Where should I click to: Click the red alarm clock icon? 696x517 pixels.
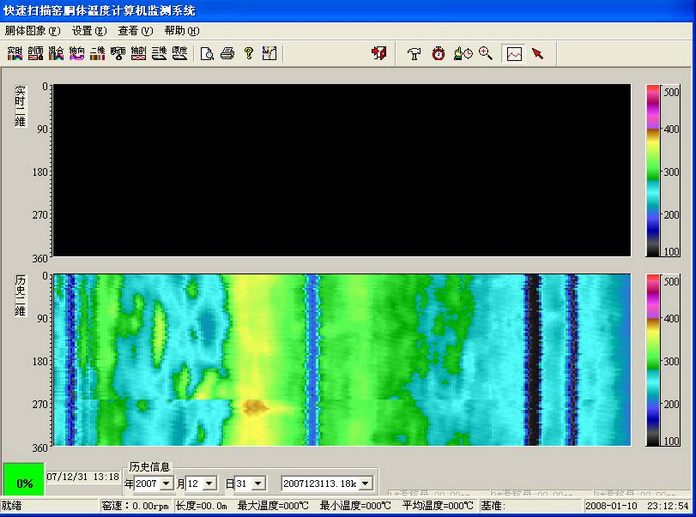[x=439, y=53]
